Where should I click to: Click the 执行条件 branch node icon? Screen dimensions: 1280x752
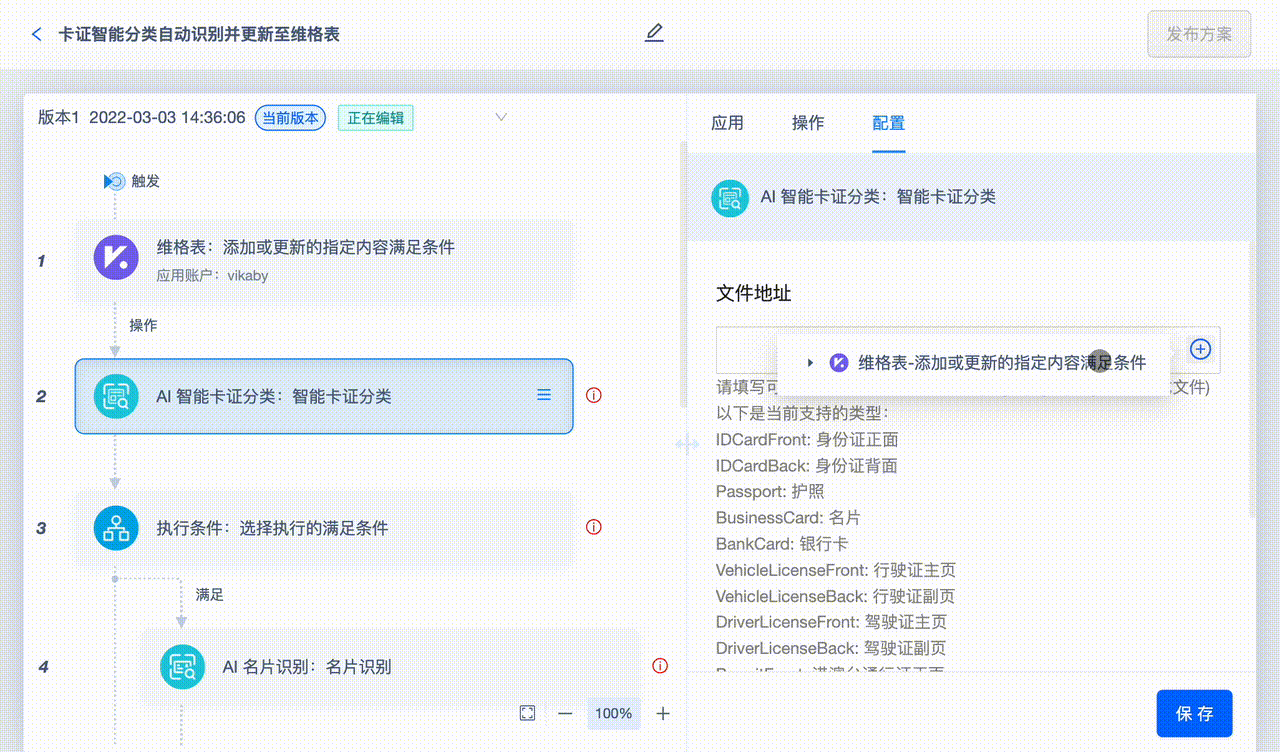(116, 527)
